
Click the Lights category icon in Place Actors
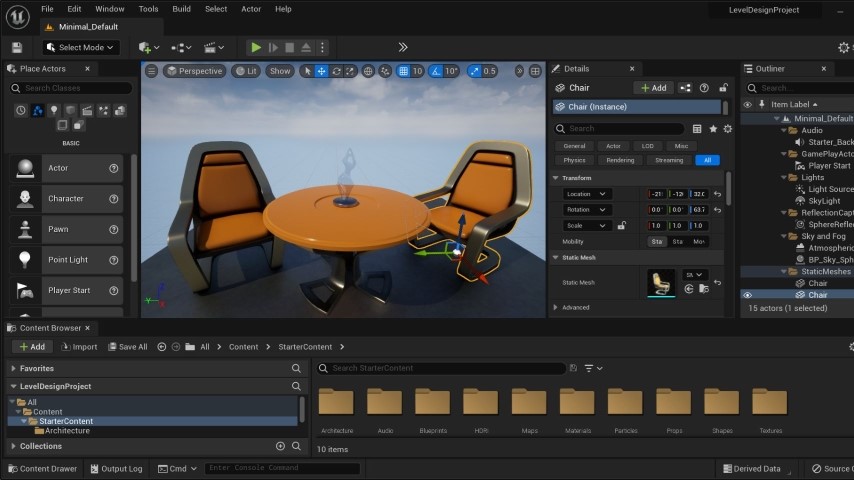point(54,111)
